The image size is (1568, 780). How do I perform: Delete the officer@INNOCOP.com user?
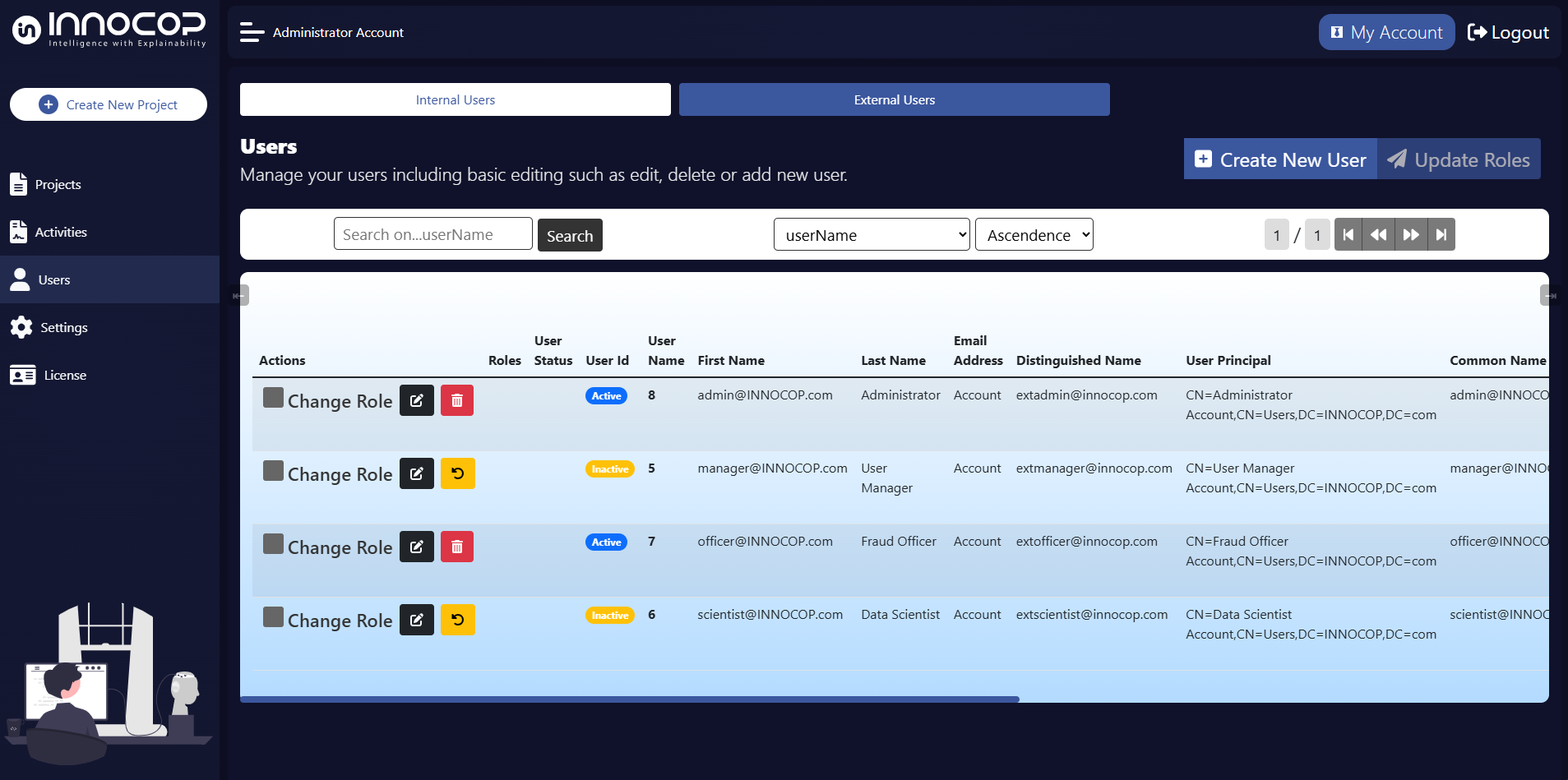[457, 547]
